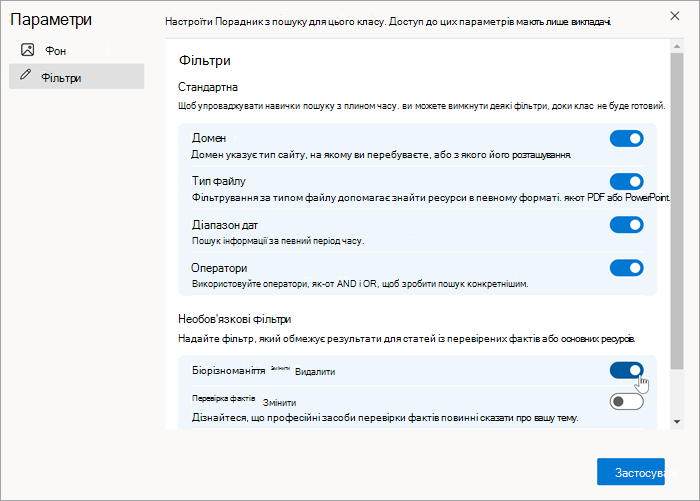Viewport: 700px width, 501px height.
Task: Click Видалити next to Біорізноманіття
Action: click(x=315, y=372)
